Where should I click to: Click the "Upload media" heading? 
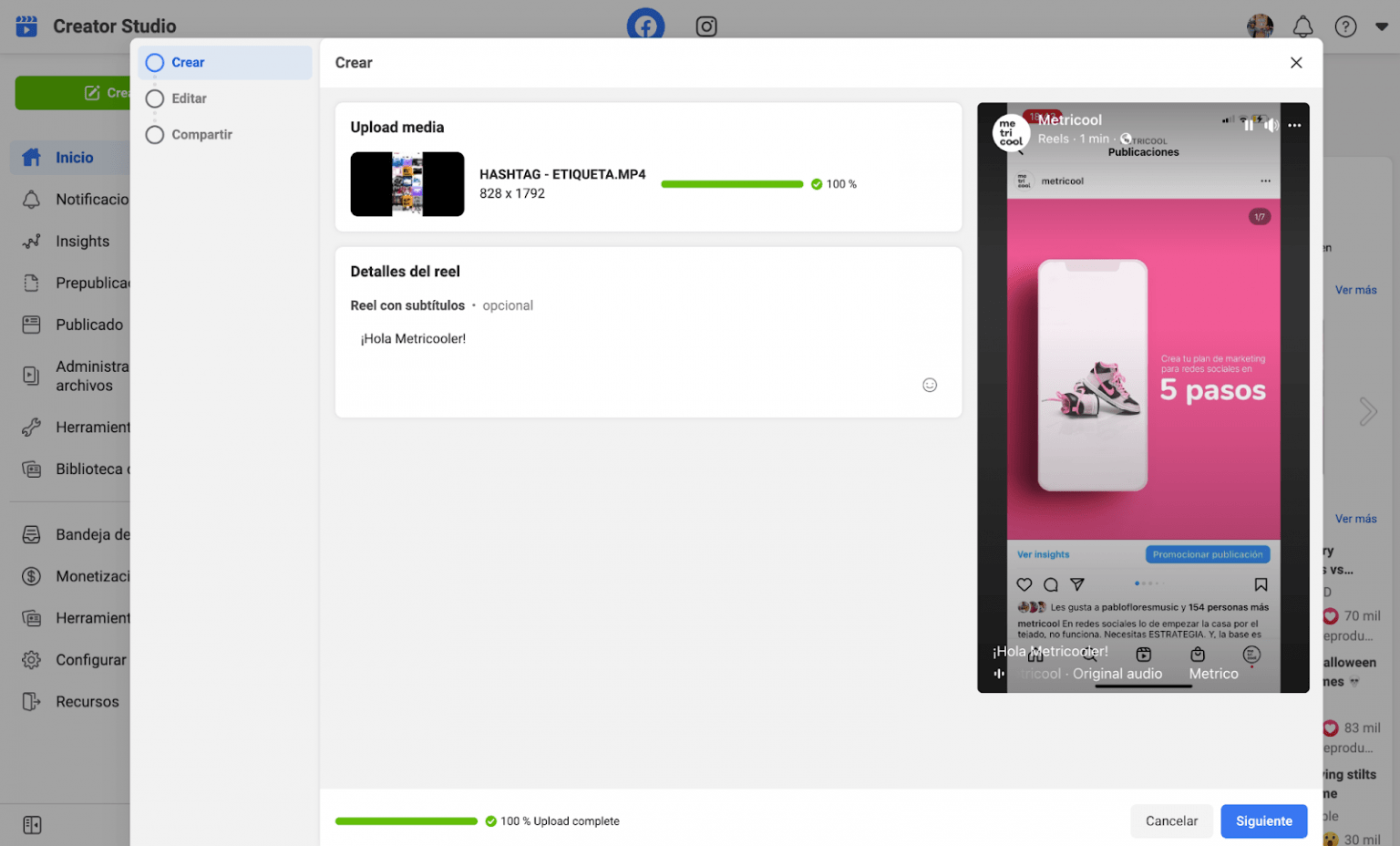click(x=397, y=128)
